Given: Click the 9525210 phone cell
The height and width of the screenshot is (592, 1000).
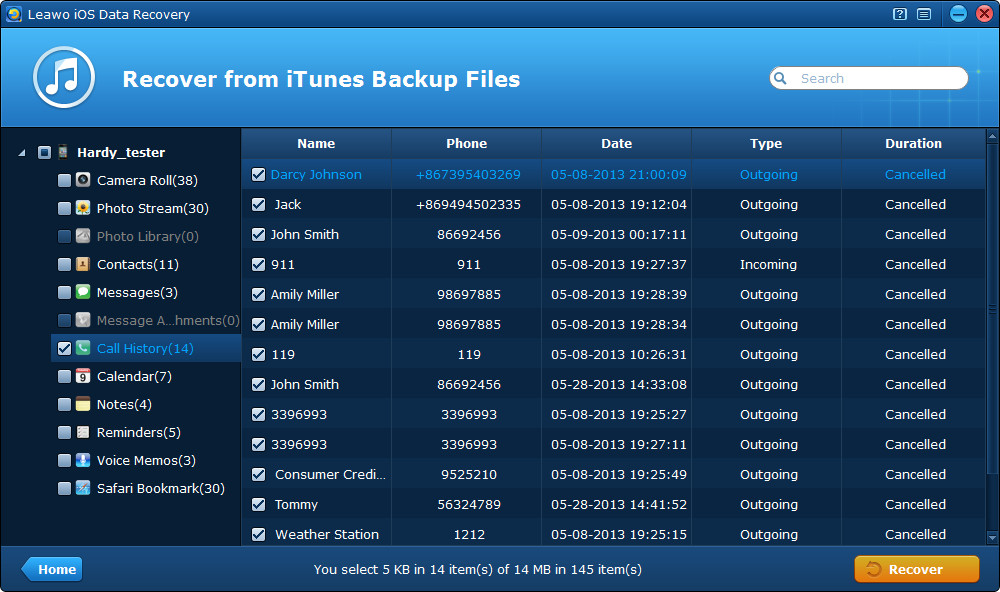Looking at the screenshot, I should 469,475.
